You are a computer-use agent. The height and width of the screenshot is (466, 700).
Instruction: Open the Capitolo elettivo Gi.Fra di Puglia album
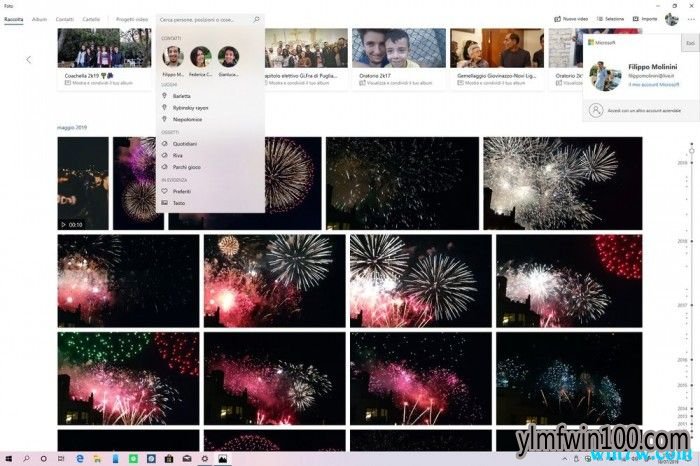[306, 58]
